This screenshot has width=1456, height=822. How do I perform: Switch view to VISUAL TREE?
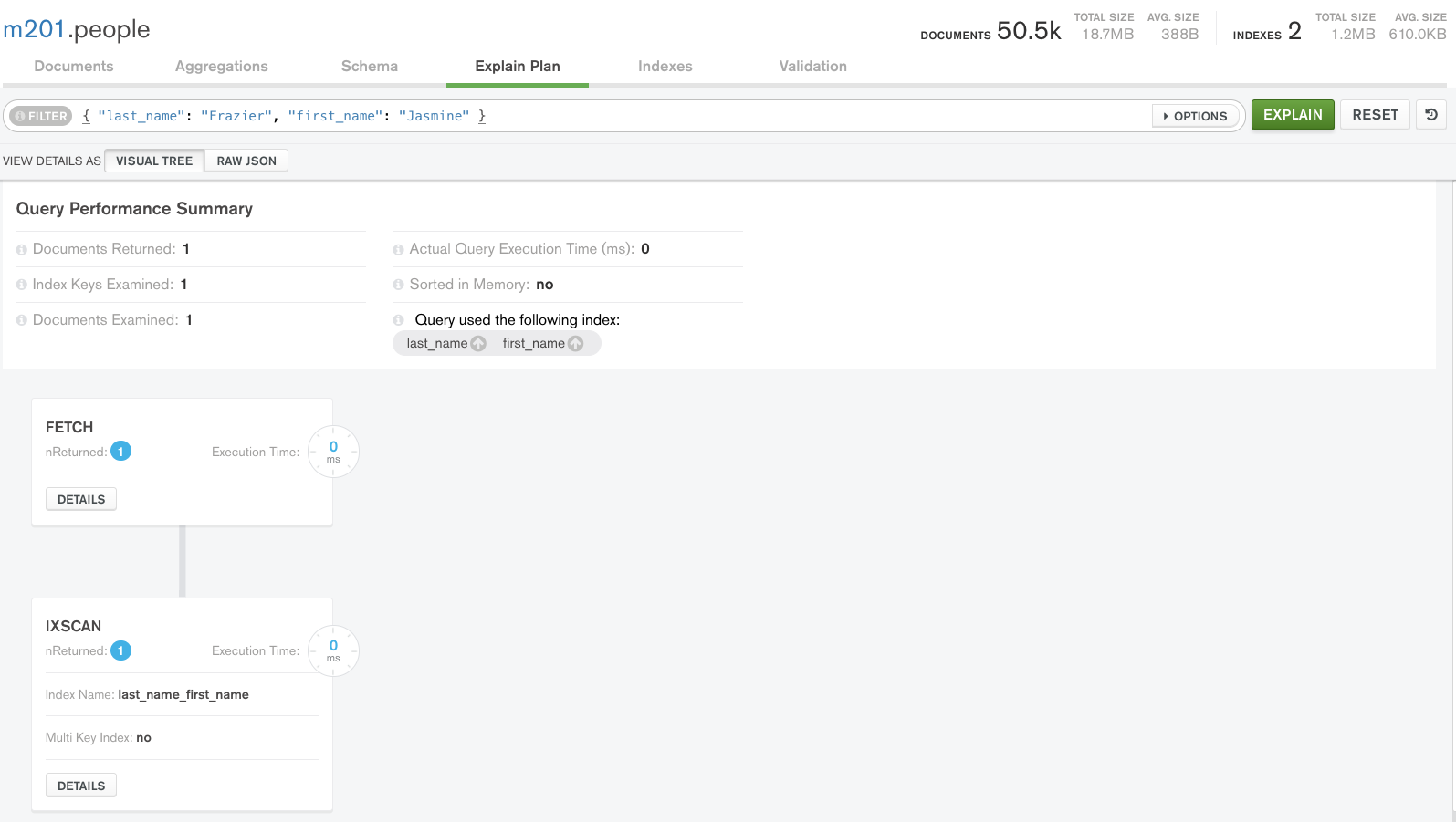coord(154,161)
